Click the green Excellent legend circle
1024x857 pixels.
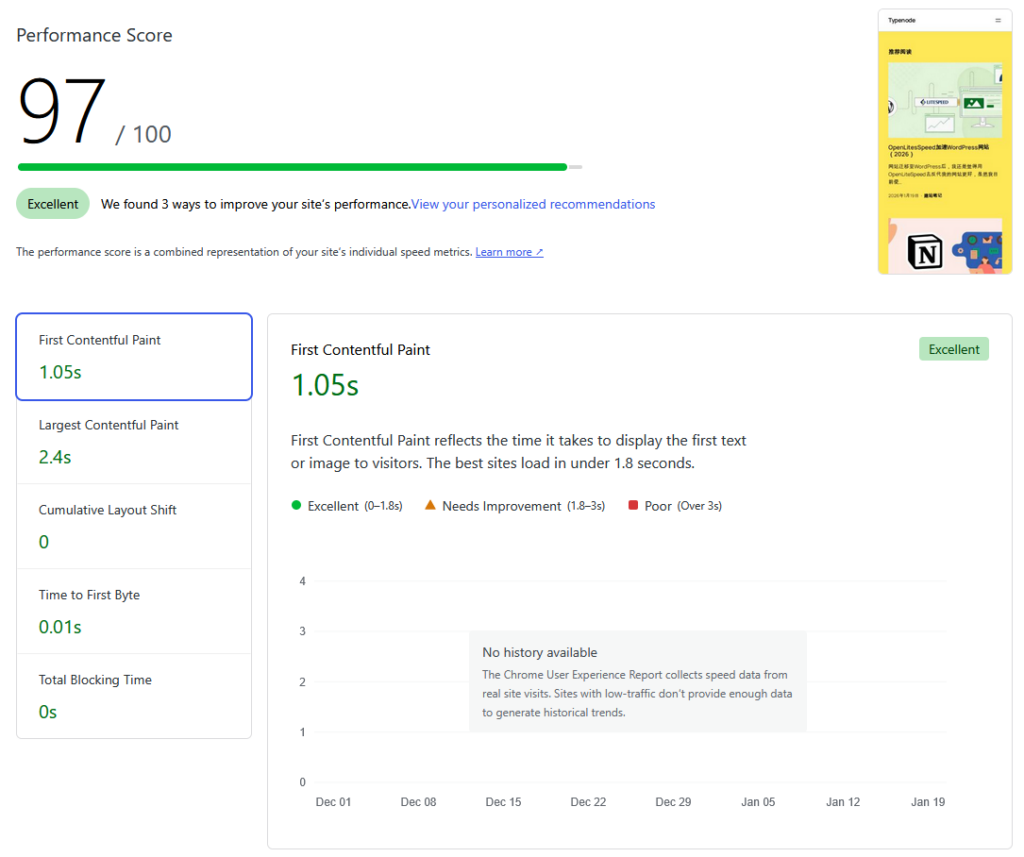pos(296,505)
